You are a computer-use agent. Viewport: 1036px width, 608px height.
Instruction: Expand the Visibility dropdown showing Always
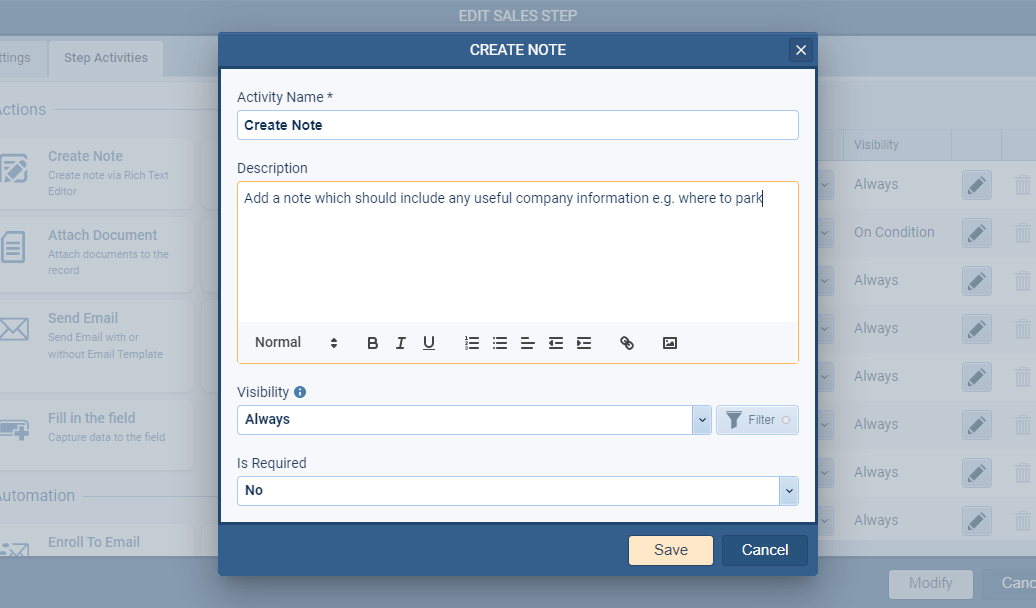(x=701, y=420)
